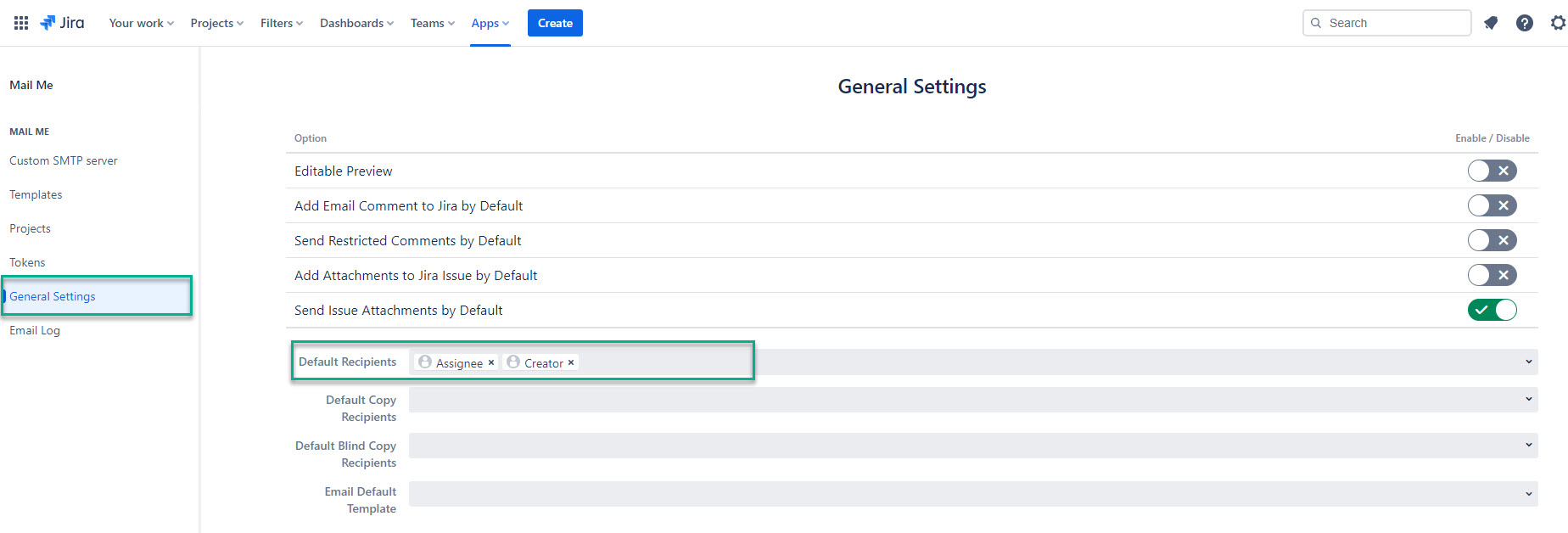Open the app switcher grid icon
The image size is (1568, 533).
click(x=21, y=23)
